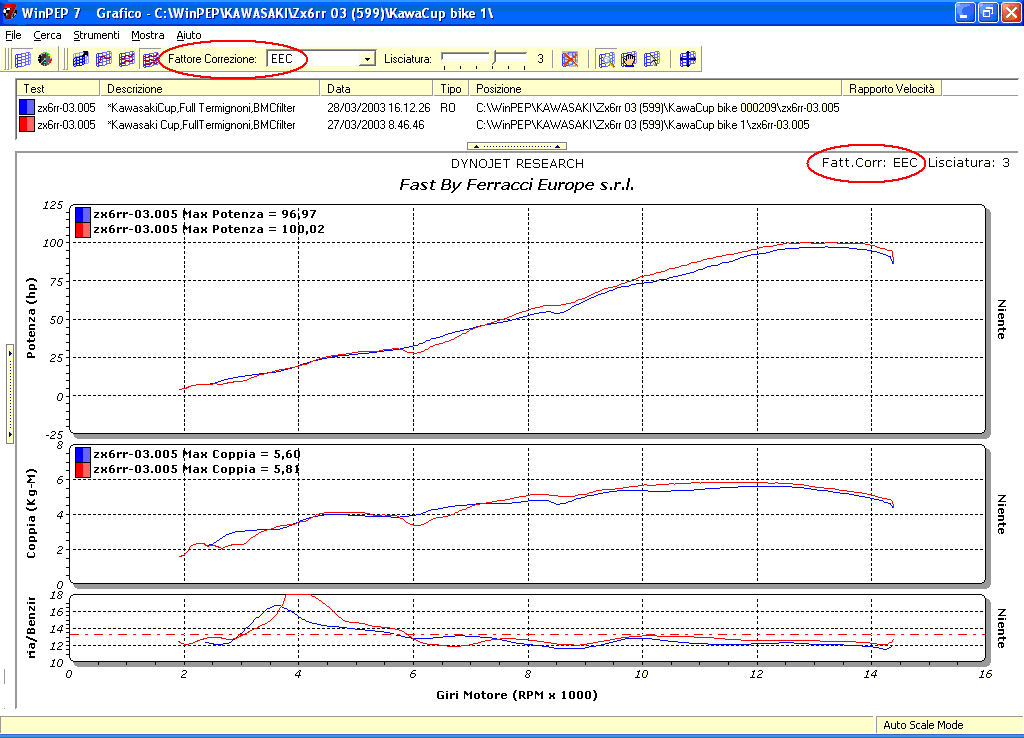Click the graph cursor tool after hand icon
Screen dimensions: 1024x738
[x=652, y=59]
